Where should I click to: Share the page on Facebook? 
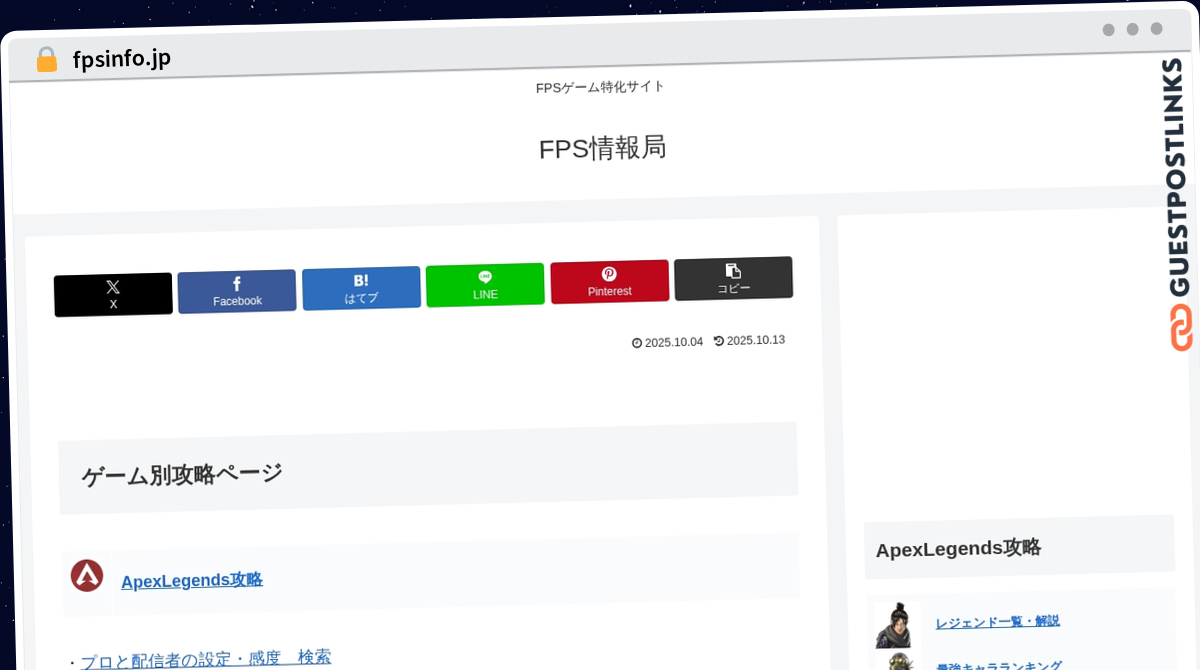click(x=237, y=291)
